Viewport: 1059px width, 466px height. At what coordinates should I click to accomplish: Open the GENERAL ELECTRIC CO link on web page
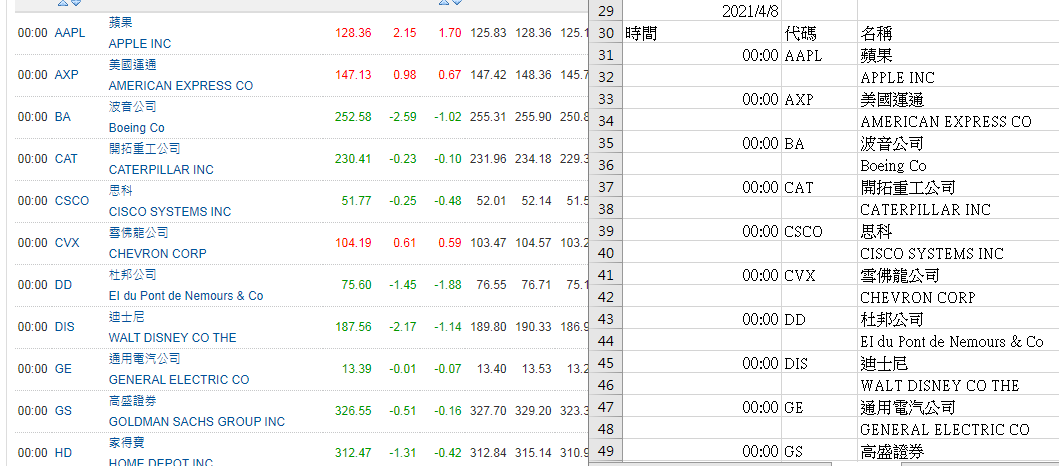click(x=179, y=380)
